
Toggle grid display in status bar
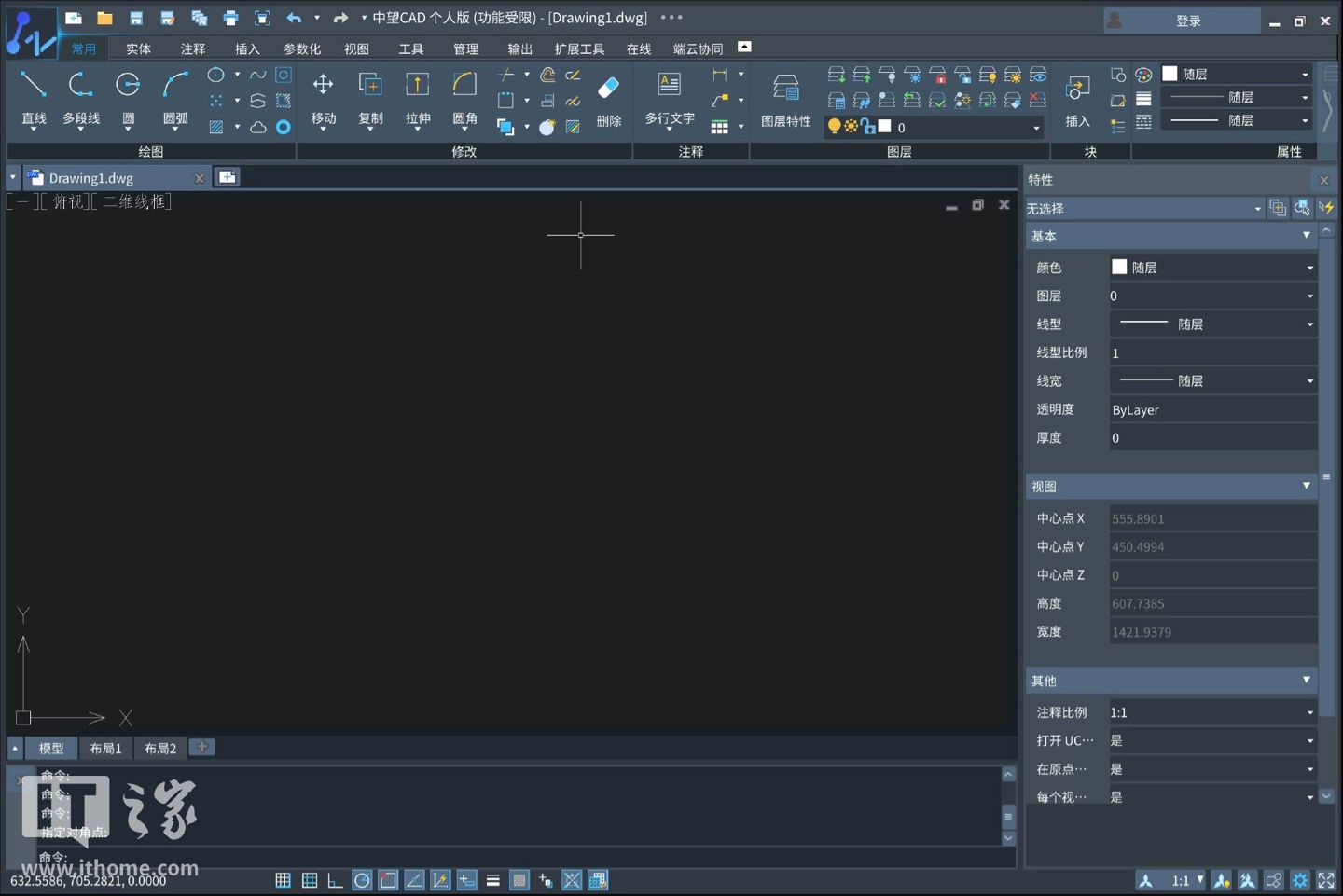[x=283, y=880]
